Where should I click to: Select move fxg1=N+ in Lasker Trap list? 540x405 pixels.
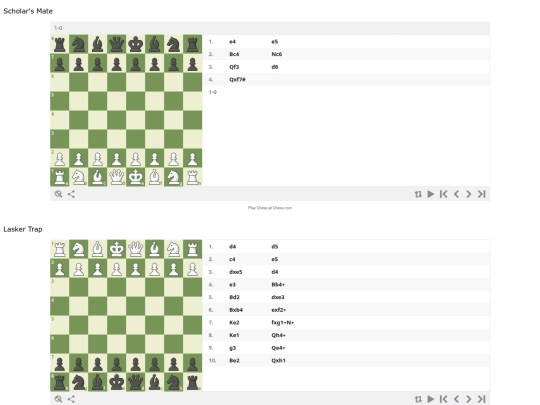(283, 323)
